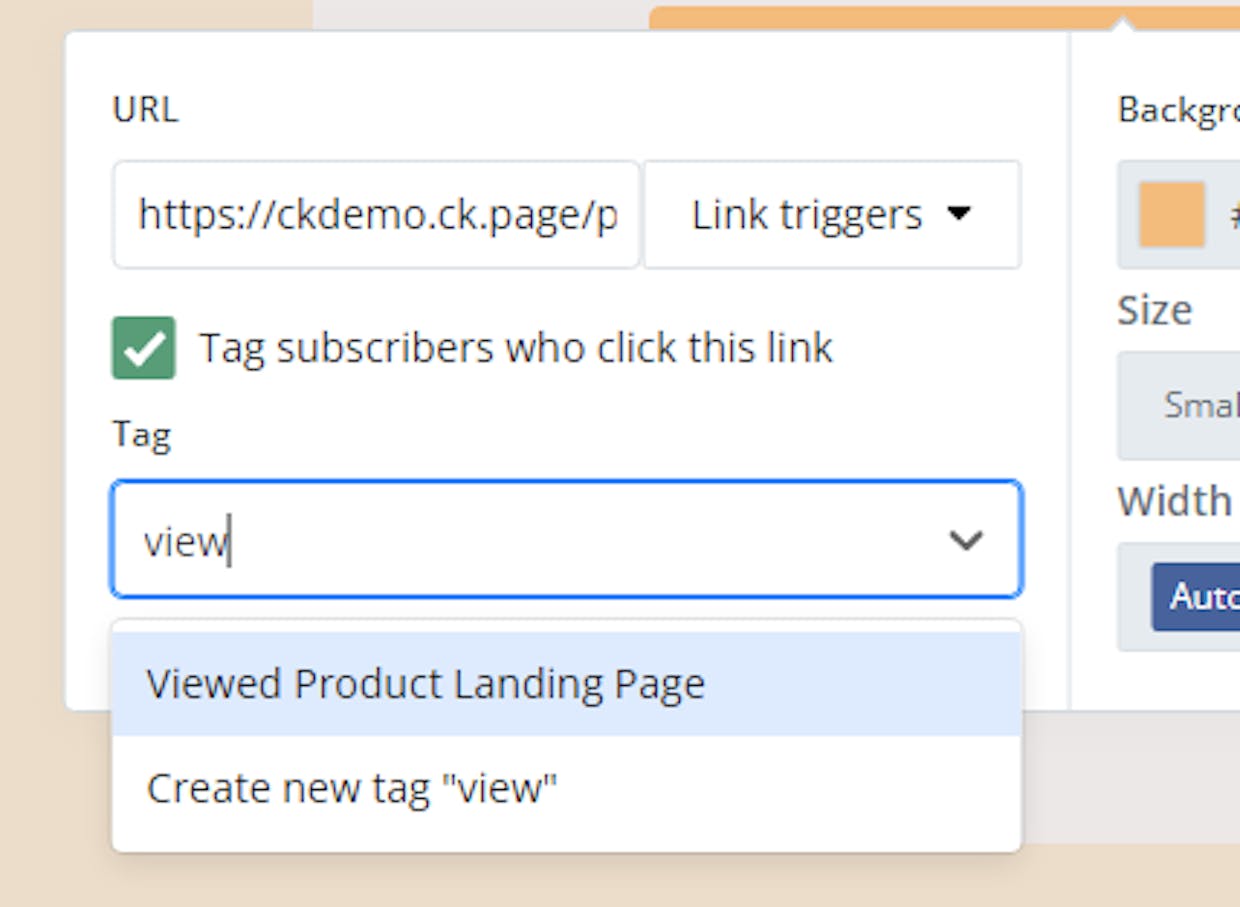This screenshot has height=907, width=1240.
Task: Click the Size section label
Action: [x=1154, y=310]
